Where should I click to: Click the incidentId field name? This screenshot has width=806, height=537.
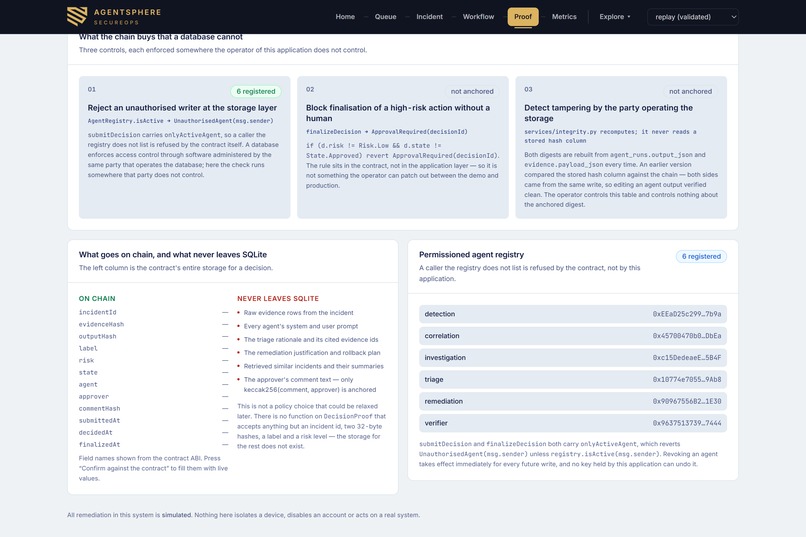click(x=98, y=312)
